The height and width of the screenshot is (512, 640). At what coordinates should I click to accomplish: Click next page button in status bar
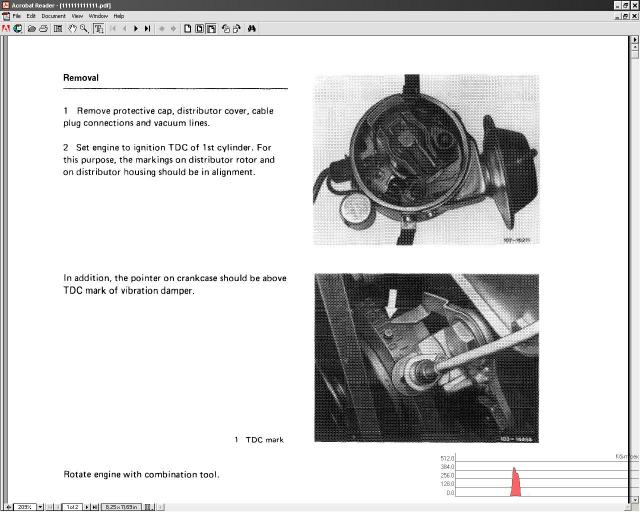(x=89, y=507)
